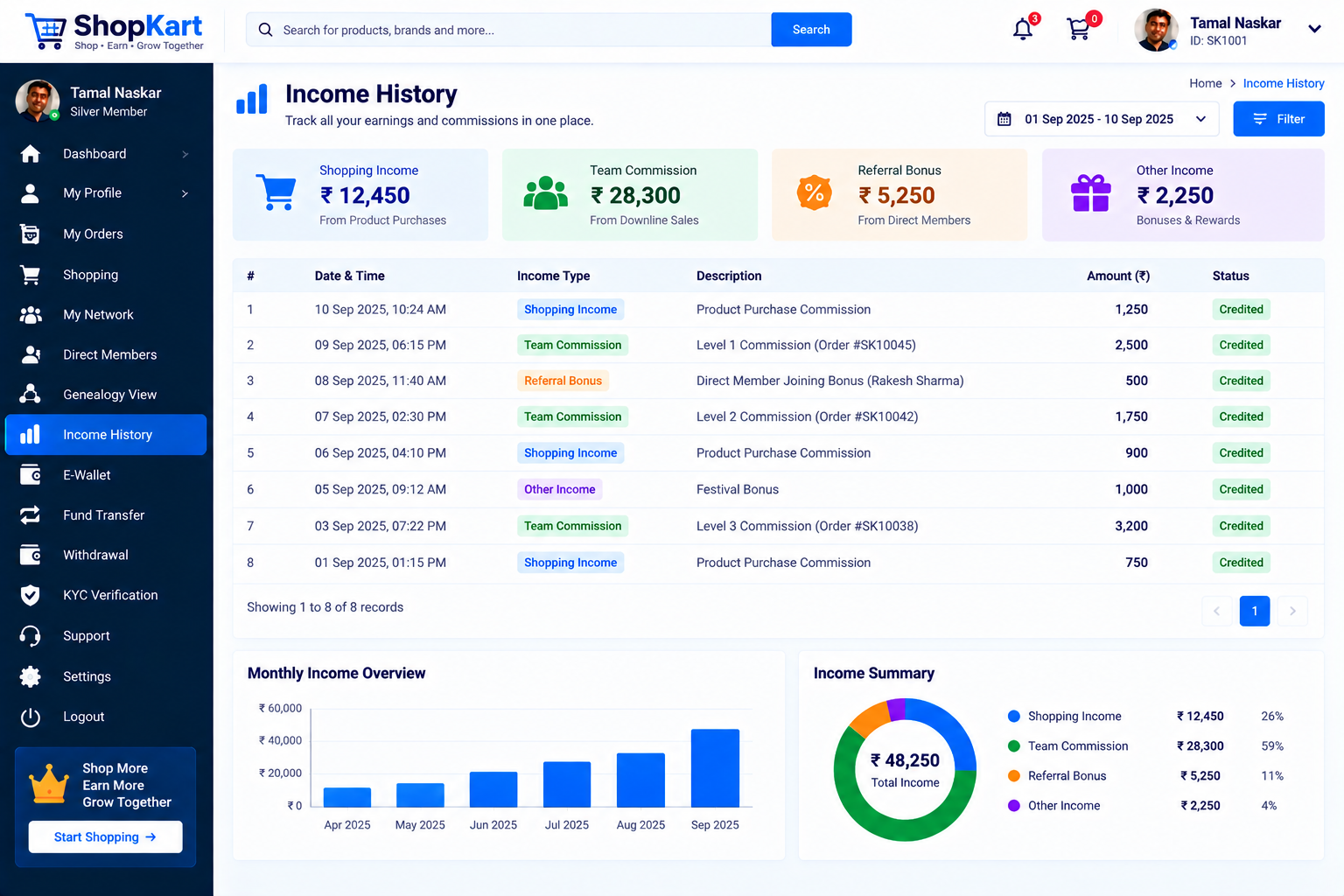Click "Showing 1 to 8 of 8 records" text
This screenshot has height=896, width=1344.
[x=325, y=607]
